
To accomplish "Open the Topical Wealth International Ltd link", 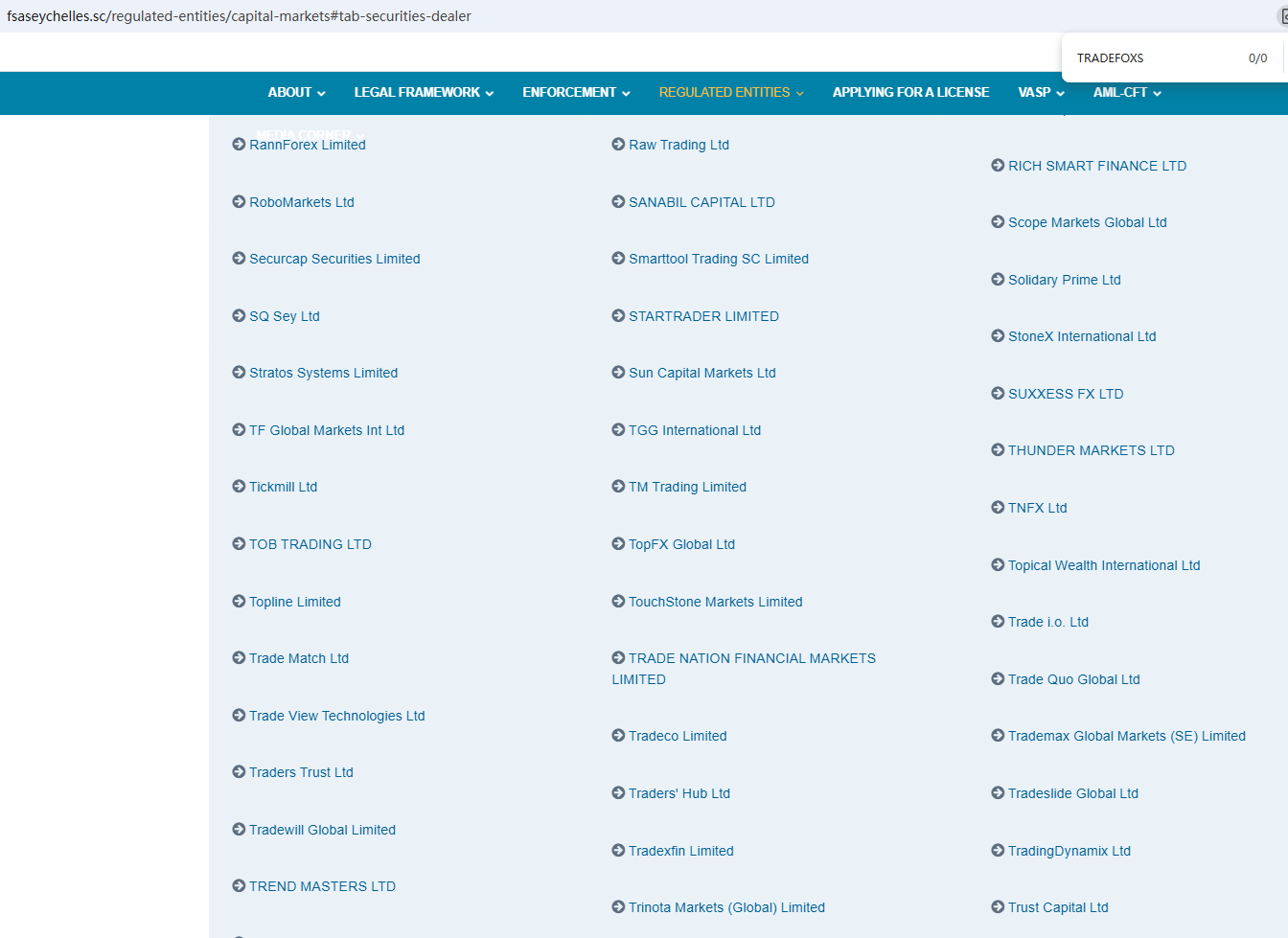I will click(1104, 565).
